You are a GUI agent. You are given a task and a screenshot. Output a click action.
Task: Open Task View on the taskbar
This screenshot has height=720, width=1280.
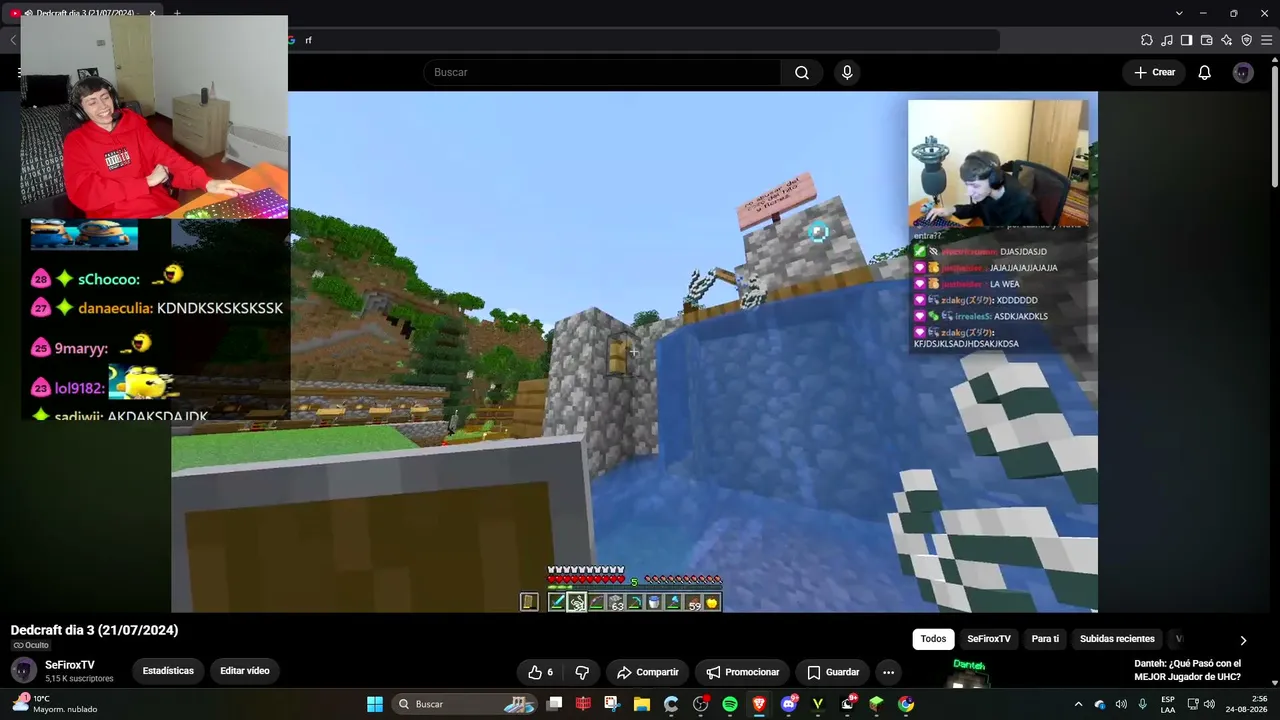tap(555, 704)
